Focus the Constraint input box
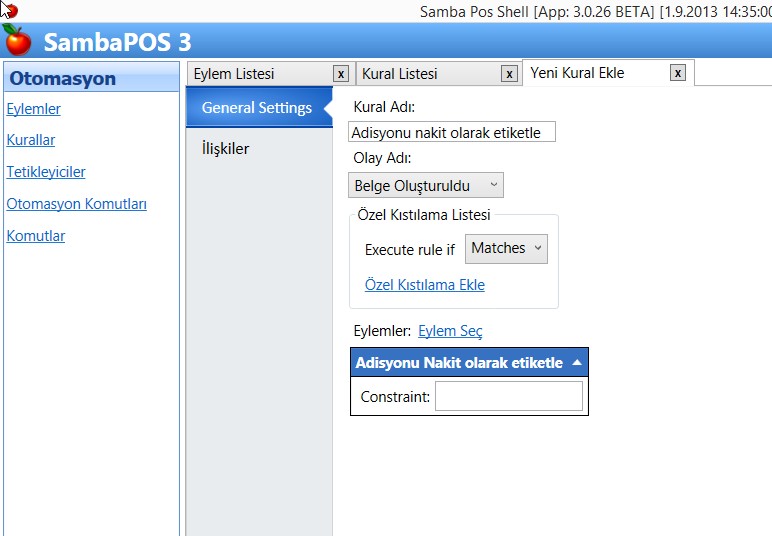The image size is (772, 536). (x=508, y=397)
